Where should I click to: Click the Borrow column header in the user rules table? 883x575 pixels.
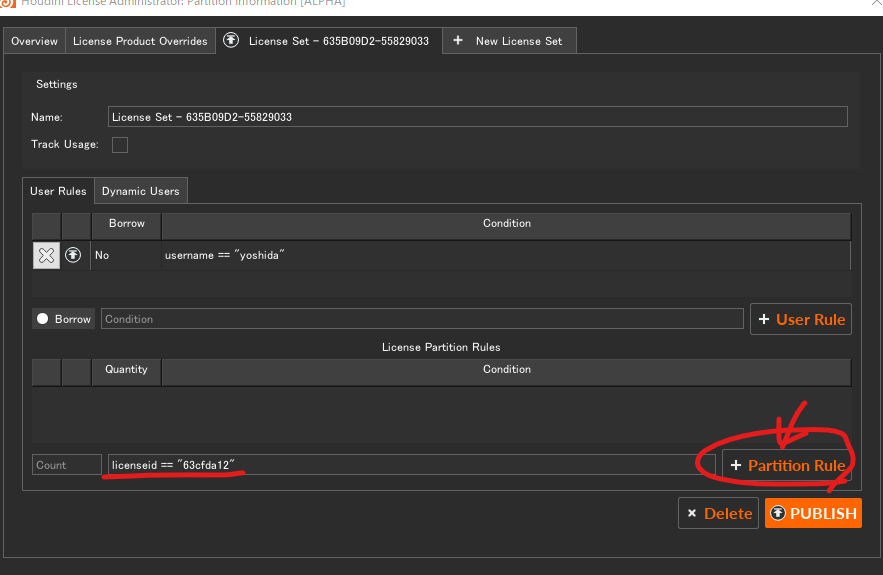click(x=127, y=224)
